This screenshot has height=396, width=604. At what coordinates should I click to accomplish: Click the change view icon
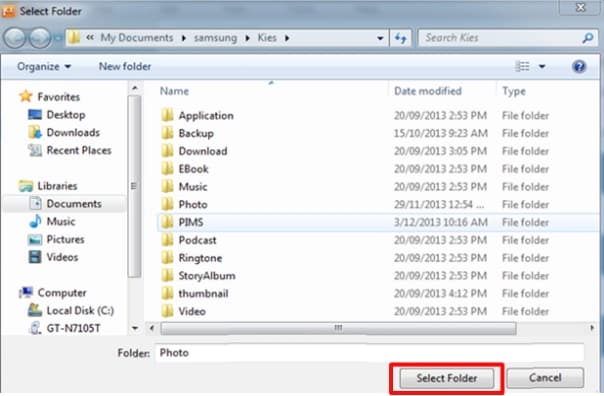pyautogui.click(x=522, y=66)
